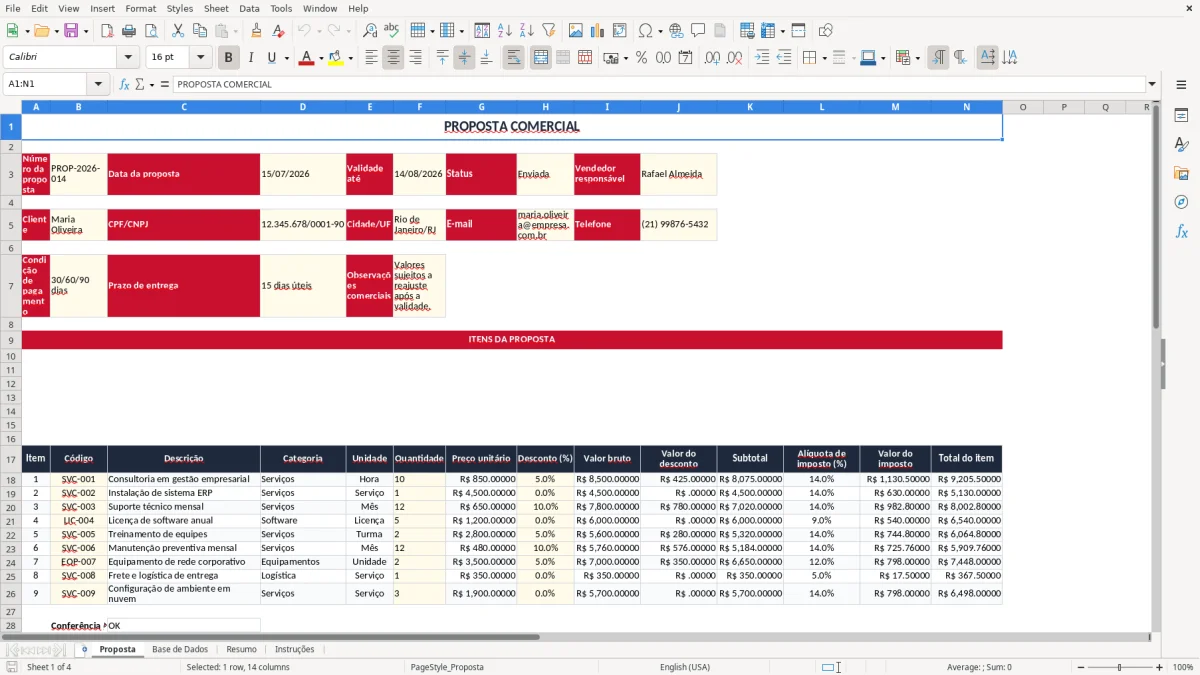Image resolution: width=1200 pixels, height=675 pixels.
Task: Toggle Underline formatting
Action: pyautogui.click(x=271, y=58)
